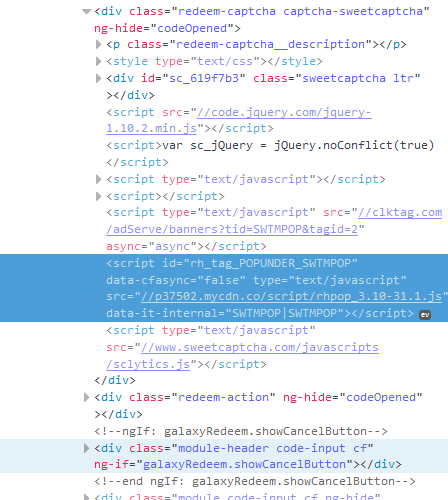This screenshot has height=500, width=448.
Task: Expand the script type text/javascript node
Action: (98, 179)
